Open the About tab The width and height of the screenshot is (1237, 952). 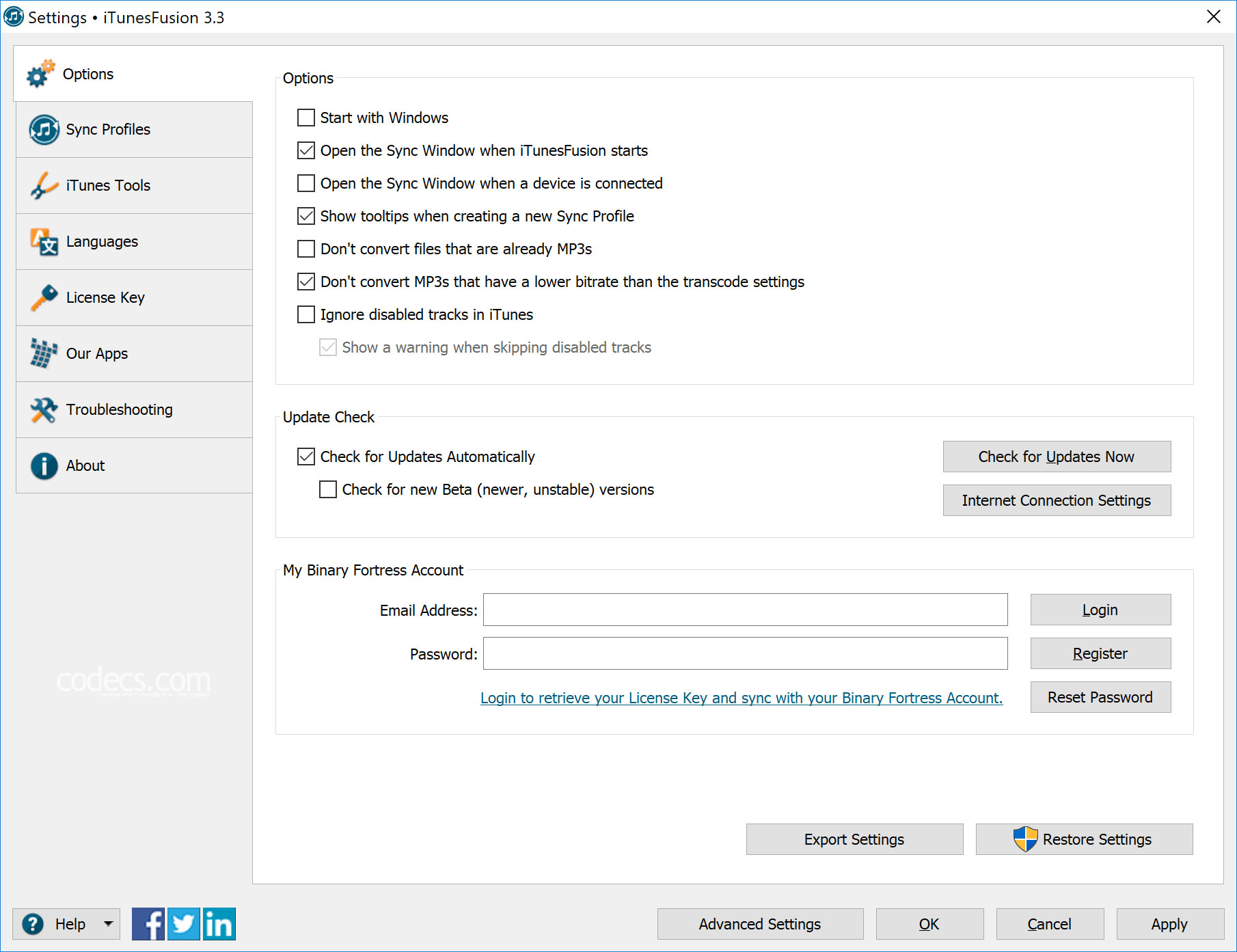[134, 466]
